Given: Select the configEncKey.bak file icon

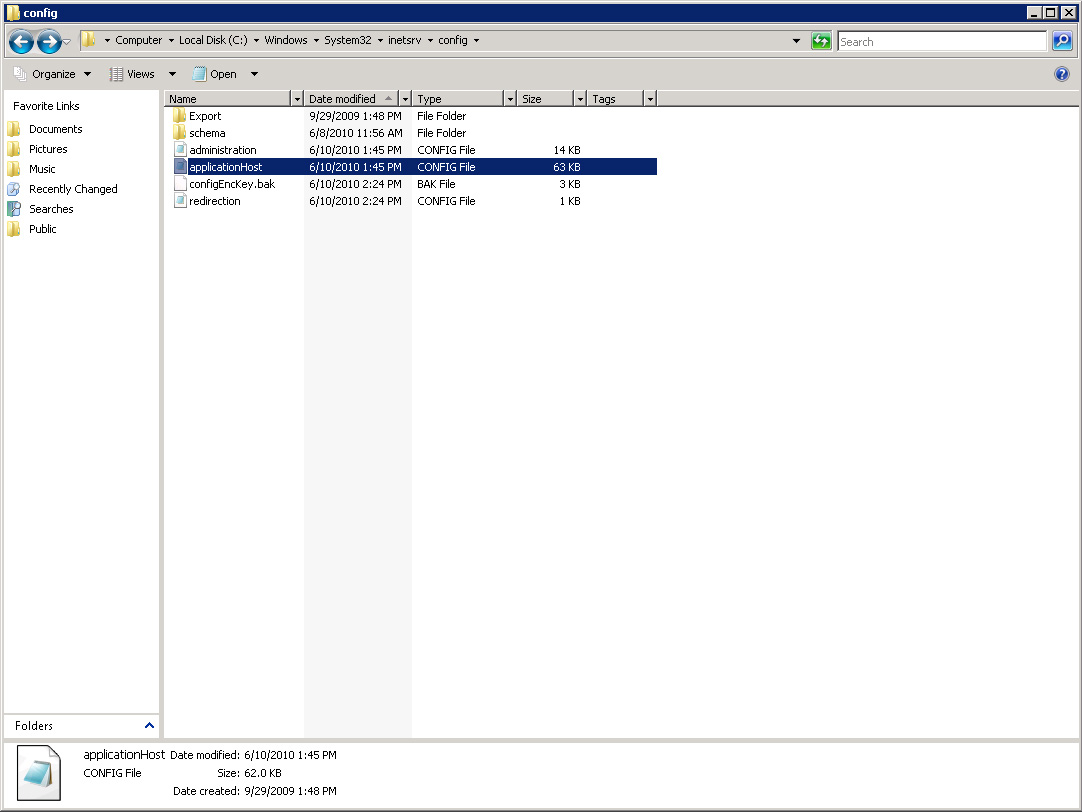Looking at the screenshot, I should pos(180,184).
